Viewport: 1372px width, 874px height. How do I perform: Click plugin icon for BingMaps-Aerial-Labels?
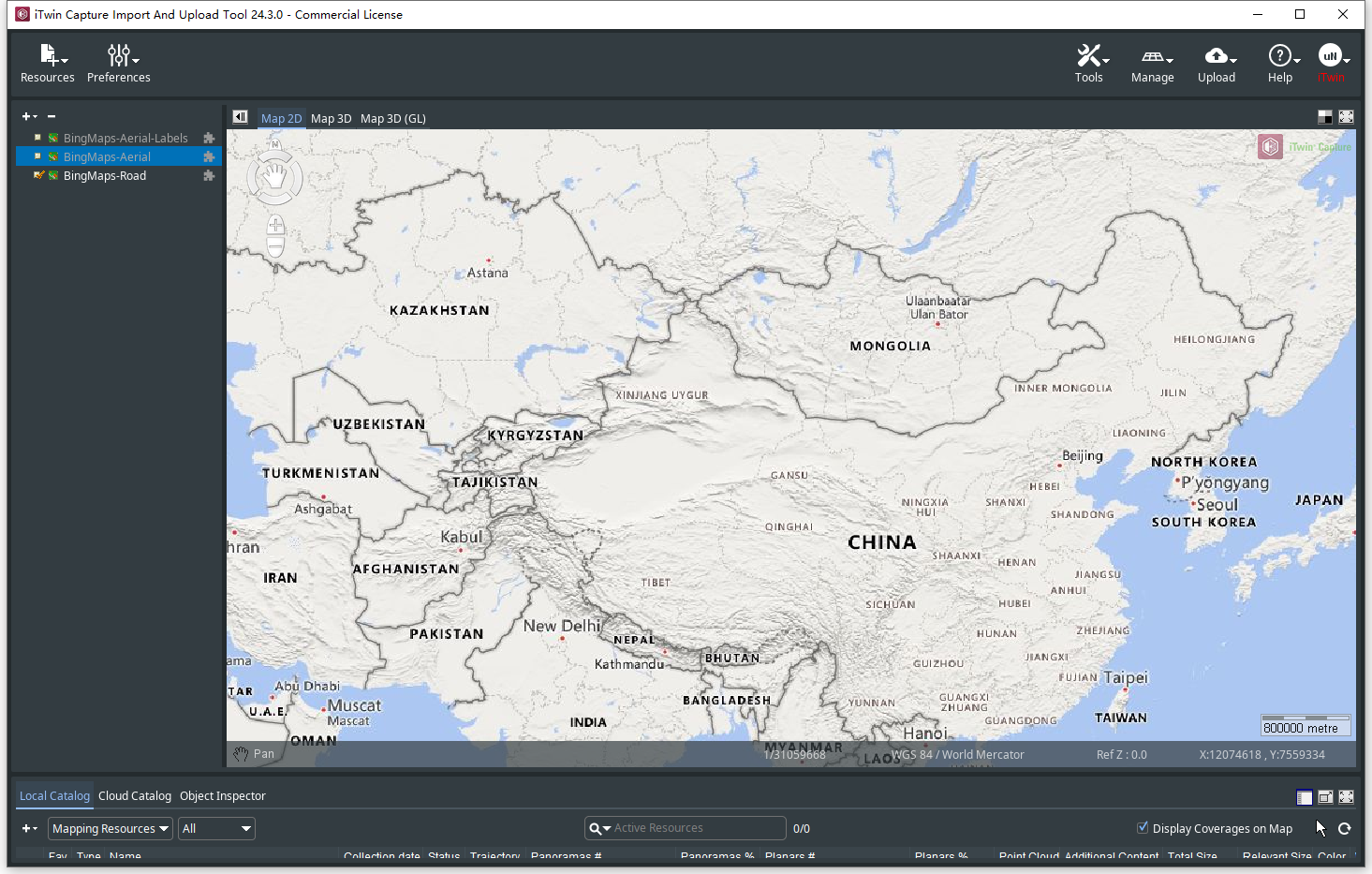tap(209, 138)
